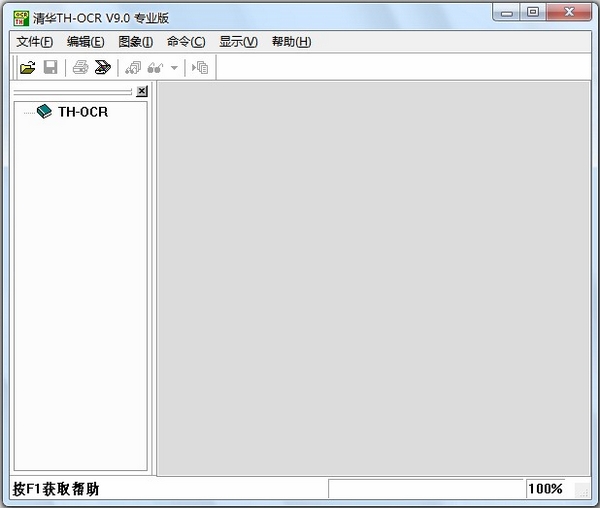This screenshot has height=508, width=600.
Task: Open the 显示(V) menu
Action: tap(238, 41)
